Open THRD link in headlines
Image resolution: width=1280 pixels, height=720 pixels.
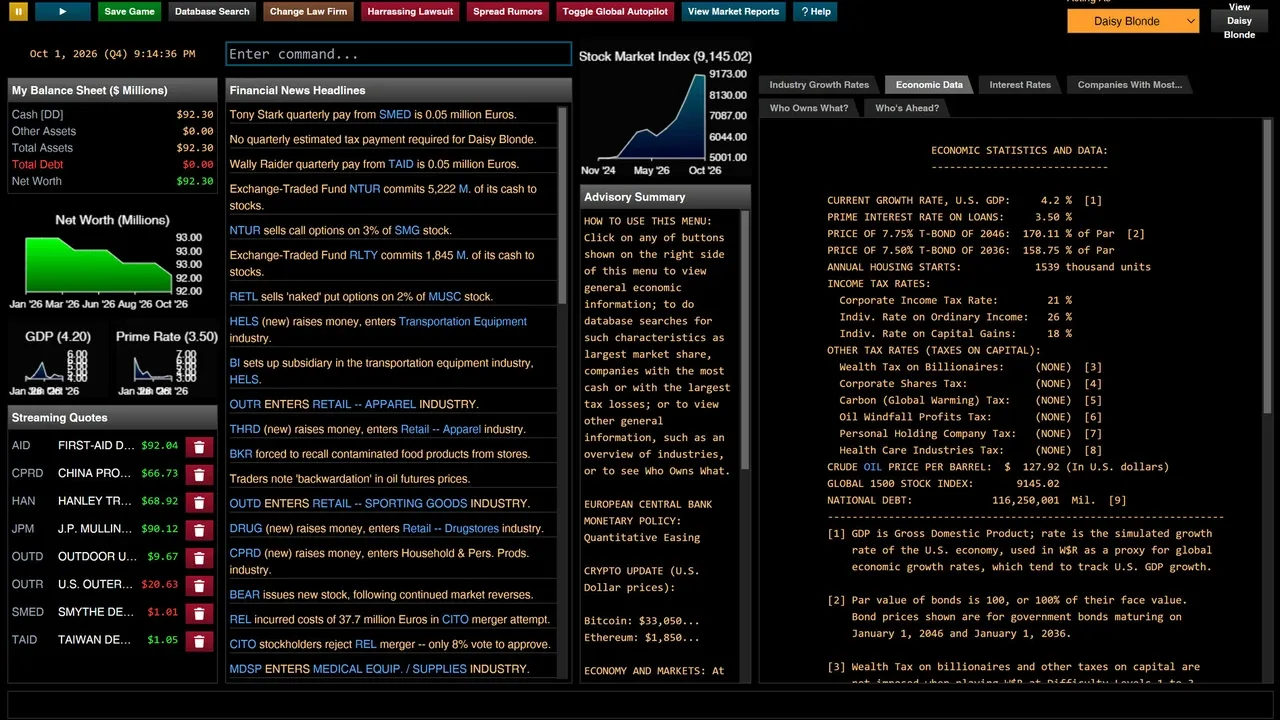pos(245,429)
